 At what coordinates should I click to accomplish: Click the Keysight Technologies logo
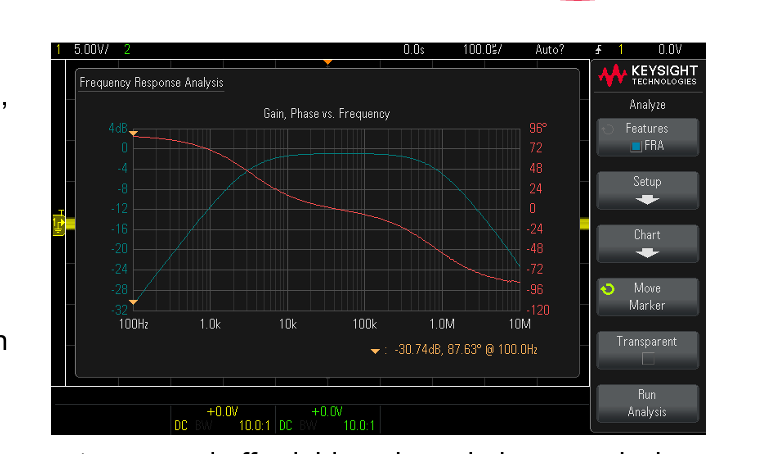[648, 76]
